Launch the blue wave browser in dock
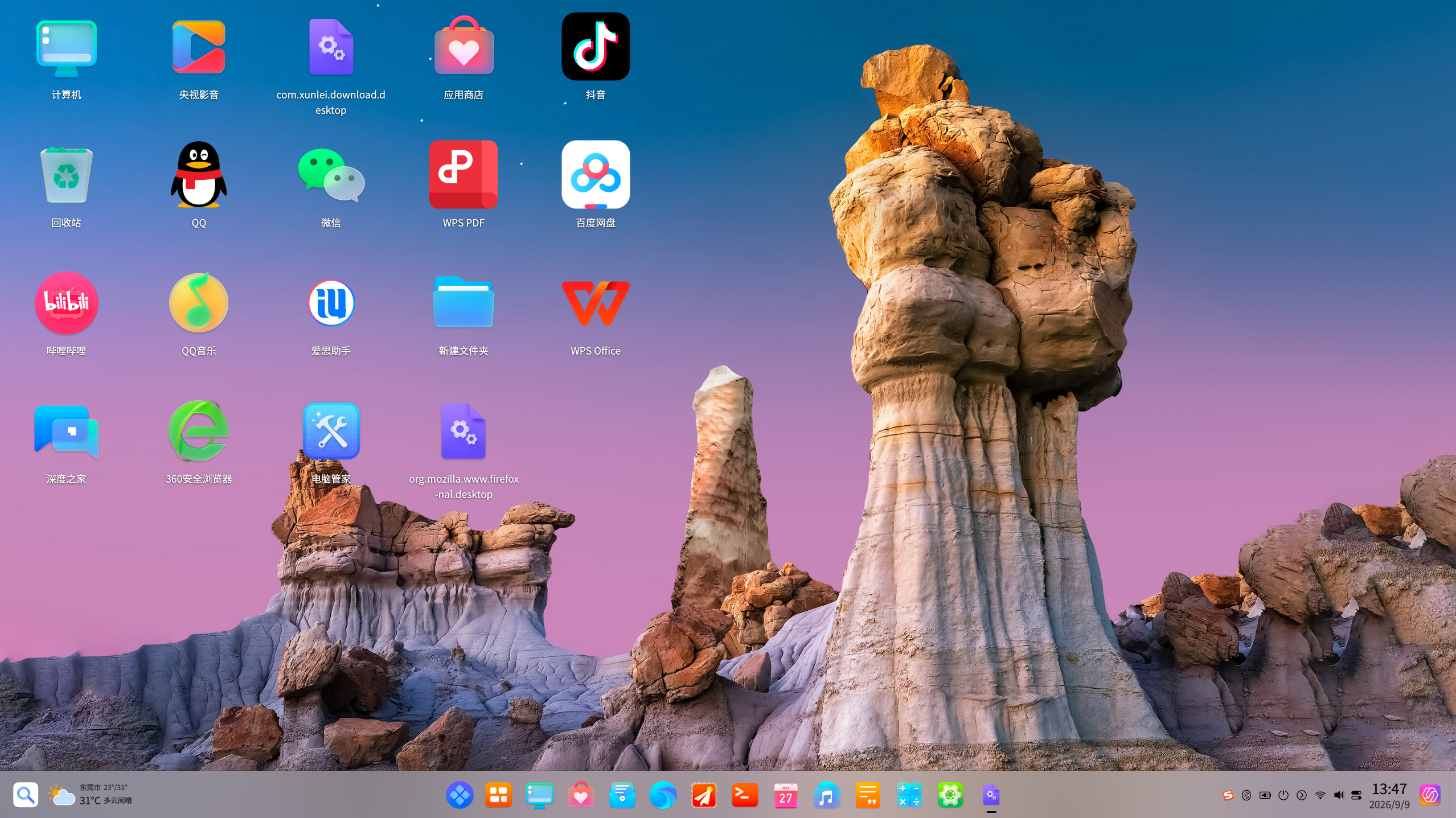 pyautogui.click(x=663, y=795)
